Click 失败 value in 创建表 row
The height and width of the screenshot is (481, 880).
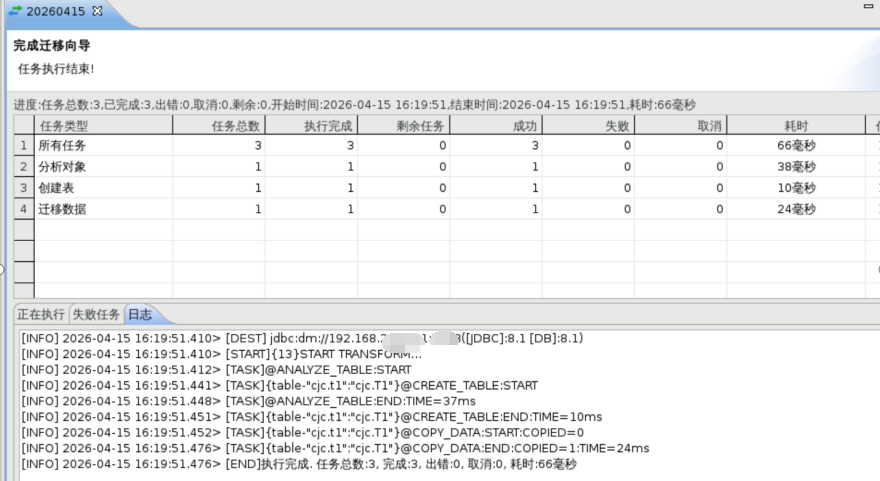588,188
